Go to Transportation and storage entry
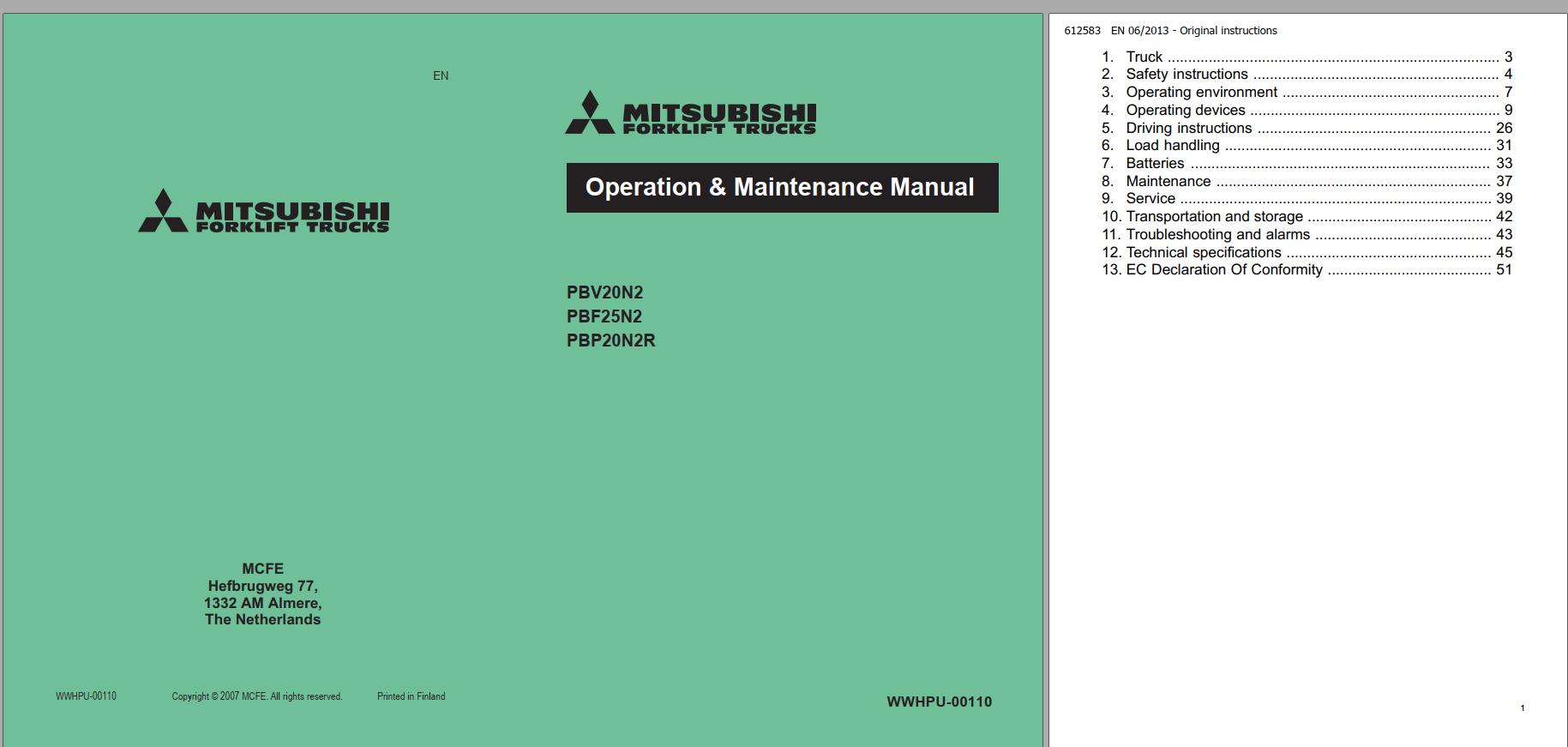The width and height of the screenshot is (1568, 747). pos(1307,217)
